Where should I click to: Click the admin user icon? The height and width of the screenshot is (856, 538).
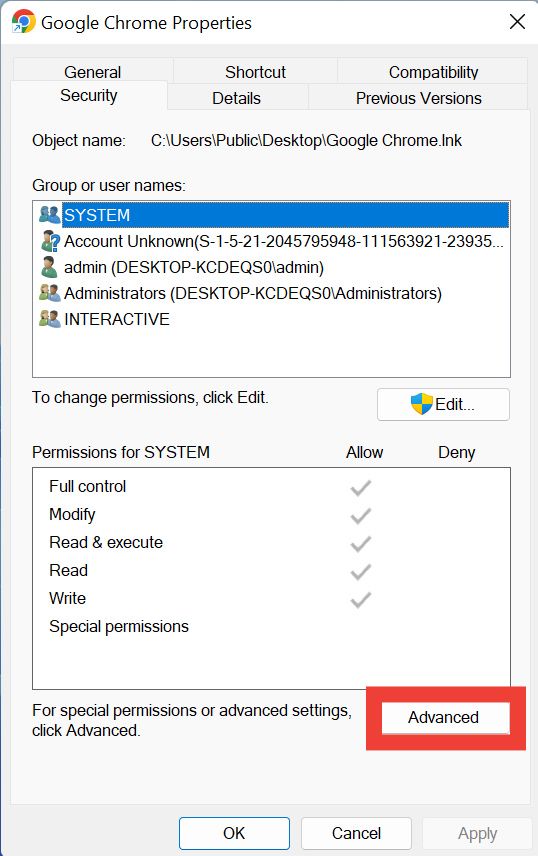tap(49, 267)
